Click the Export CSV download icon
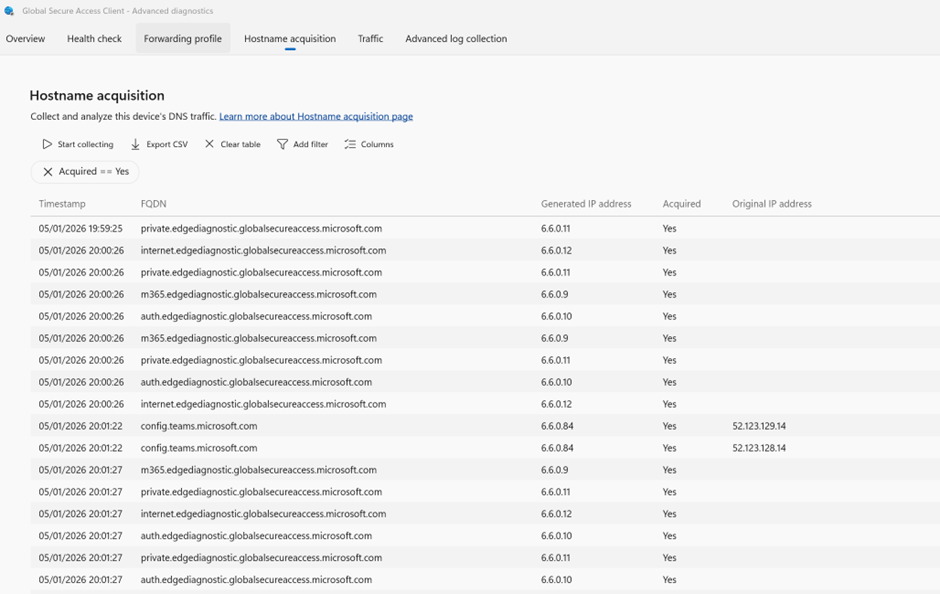This screenshot has height=594, width=940. 135,144
